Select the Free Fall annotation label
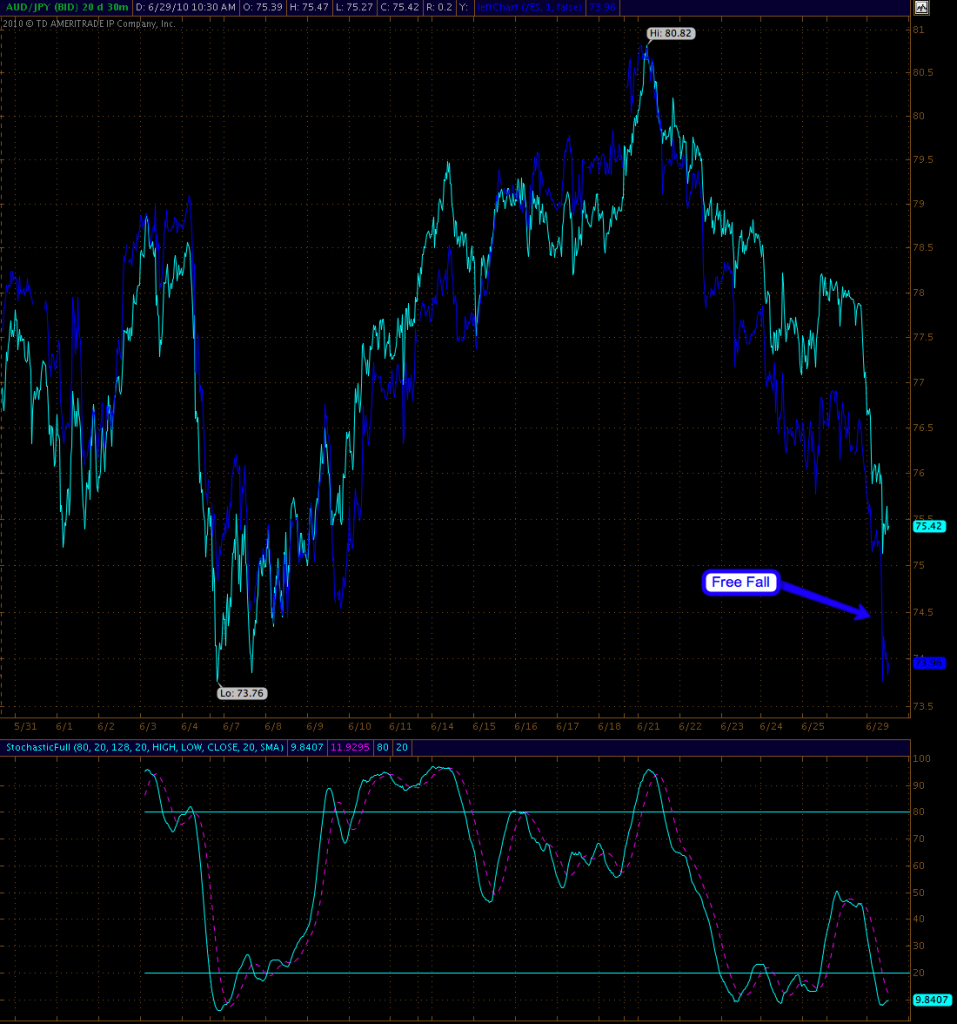This screenshot has width=957, height=1024. 741,583
